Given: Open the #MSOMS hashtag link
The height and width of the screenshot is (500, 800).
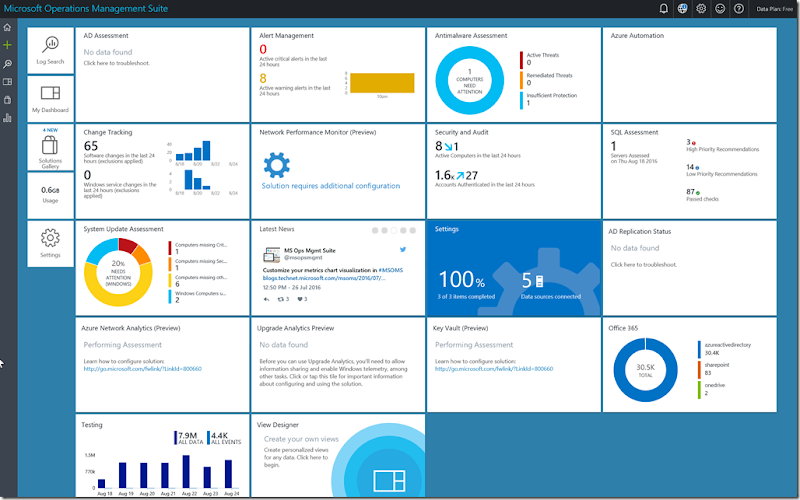Looking at the screenshot, I should pos(390,270).
